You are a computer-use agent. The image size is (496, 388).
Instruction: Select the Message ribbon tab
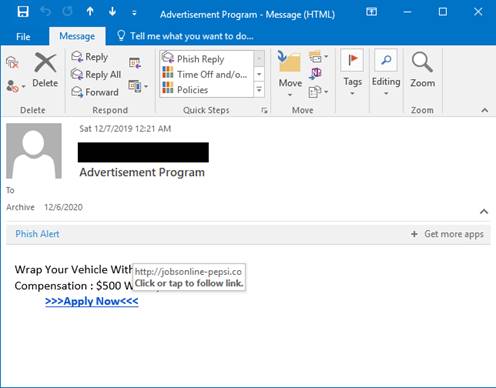coord(77,36)
